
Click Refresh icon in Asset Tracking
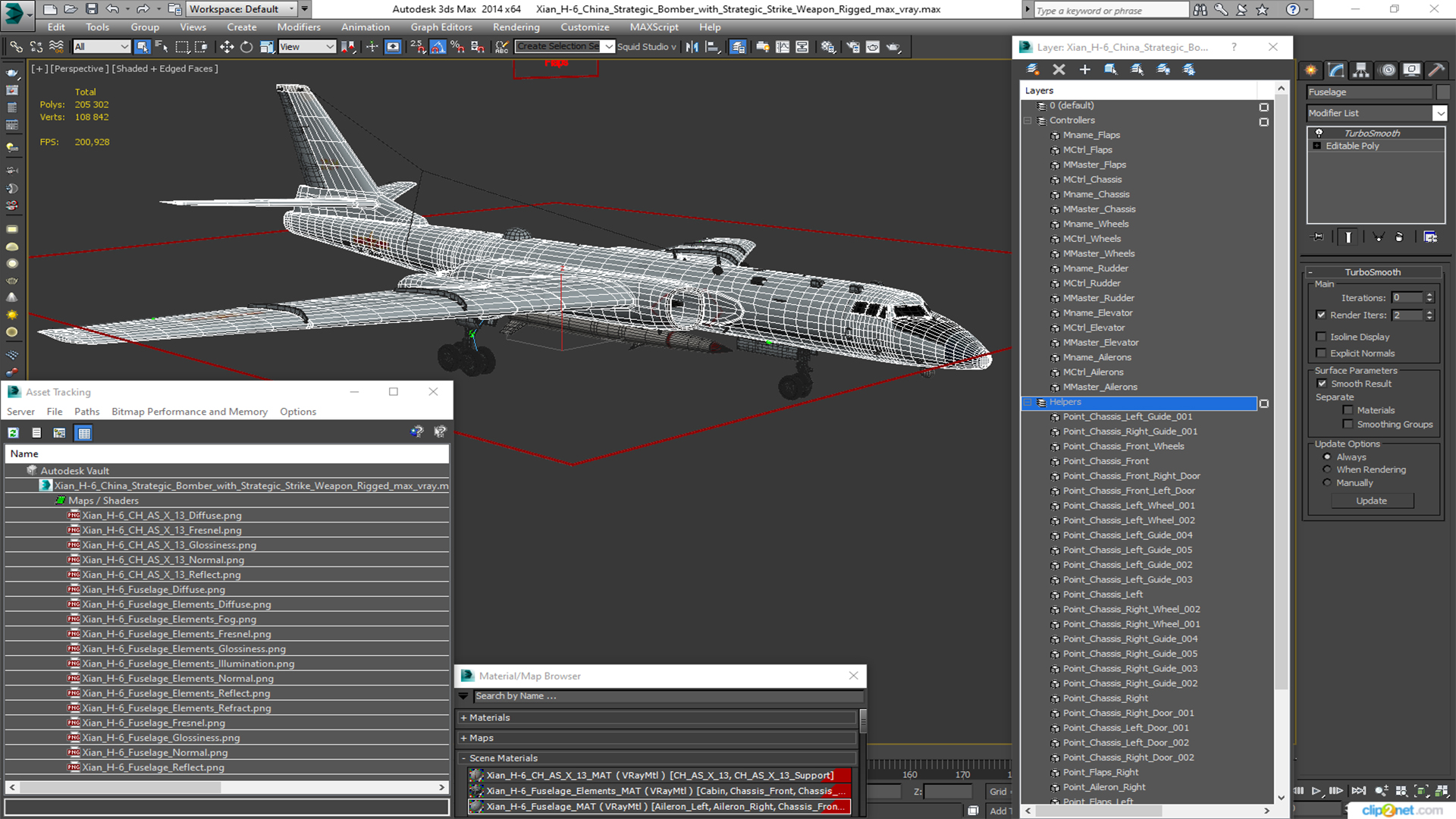click(x=13, y=433)
